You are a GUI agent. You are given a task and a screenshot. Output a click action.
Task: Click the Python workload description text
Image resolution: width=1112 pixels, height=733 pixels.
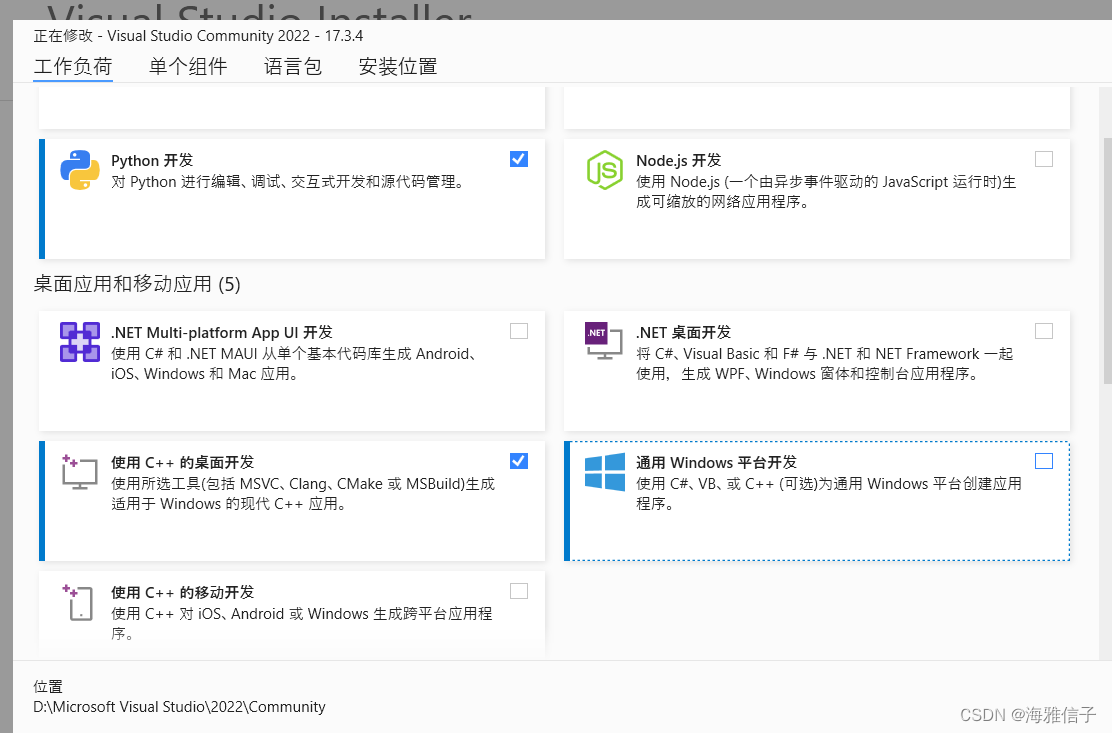point(289,182)
